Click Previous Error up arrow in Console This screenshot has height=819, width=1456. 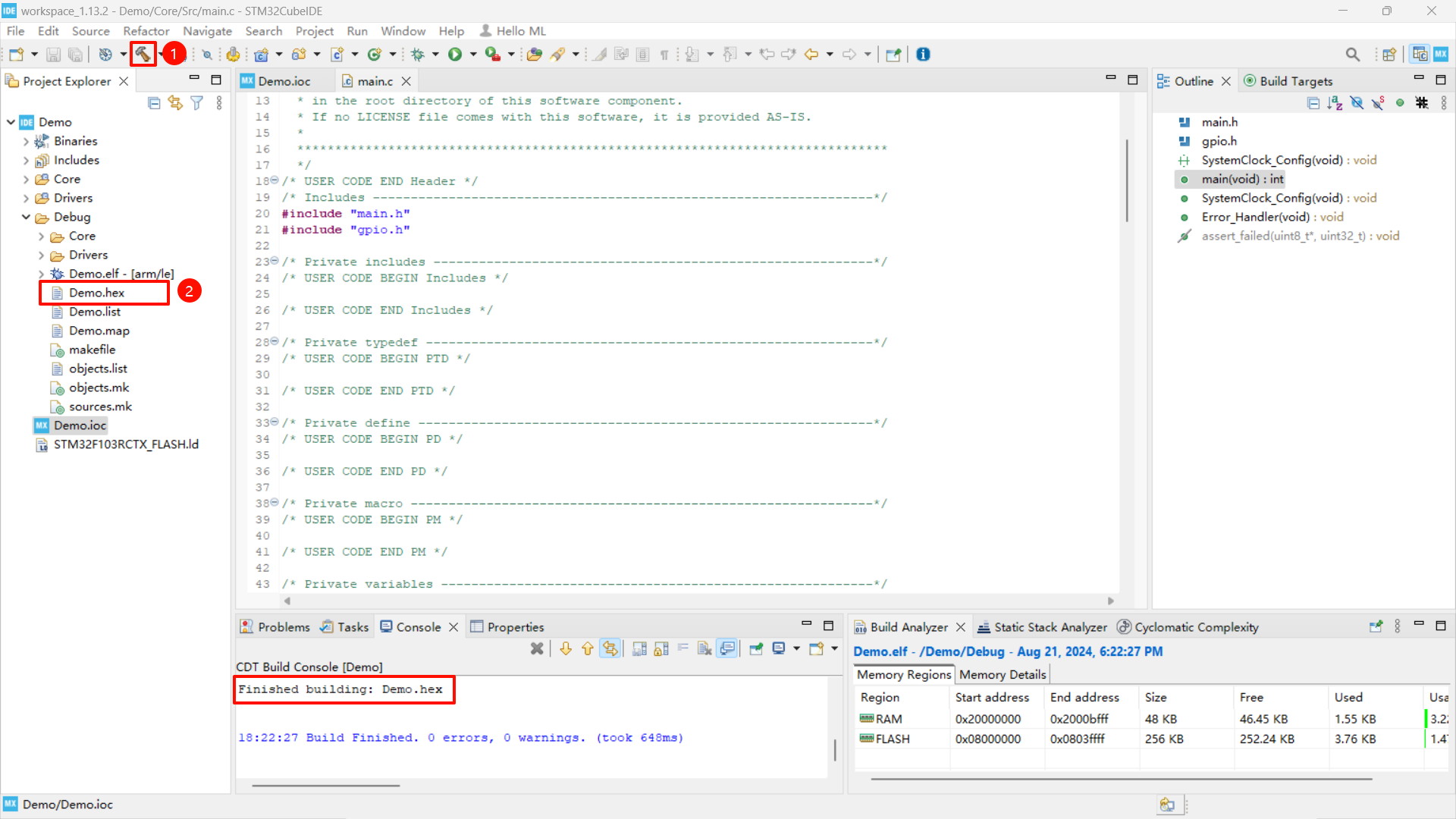588,648
